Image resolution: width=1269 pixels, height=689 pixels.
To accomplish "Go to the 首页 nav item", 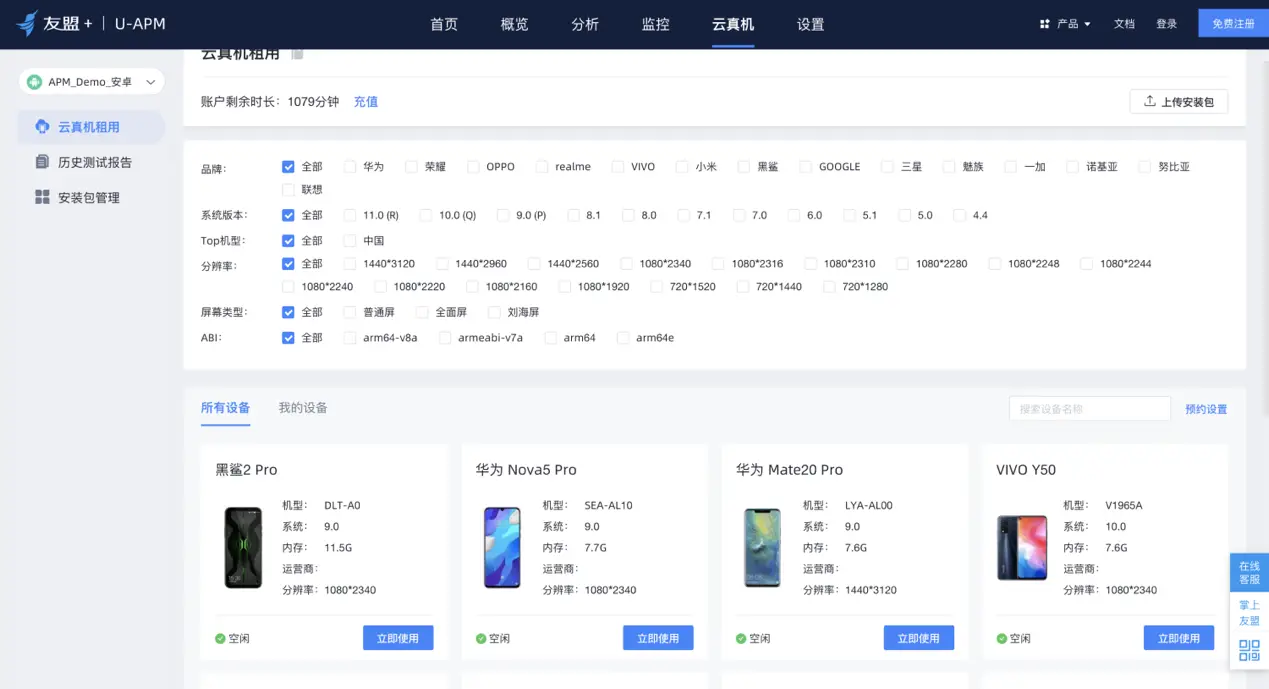I will pos(444,24).
